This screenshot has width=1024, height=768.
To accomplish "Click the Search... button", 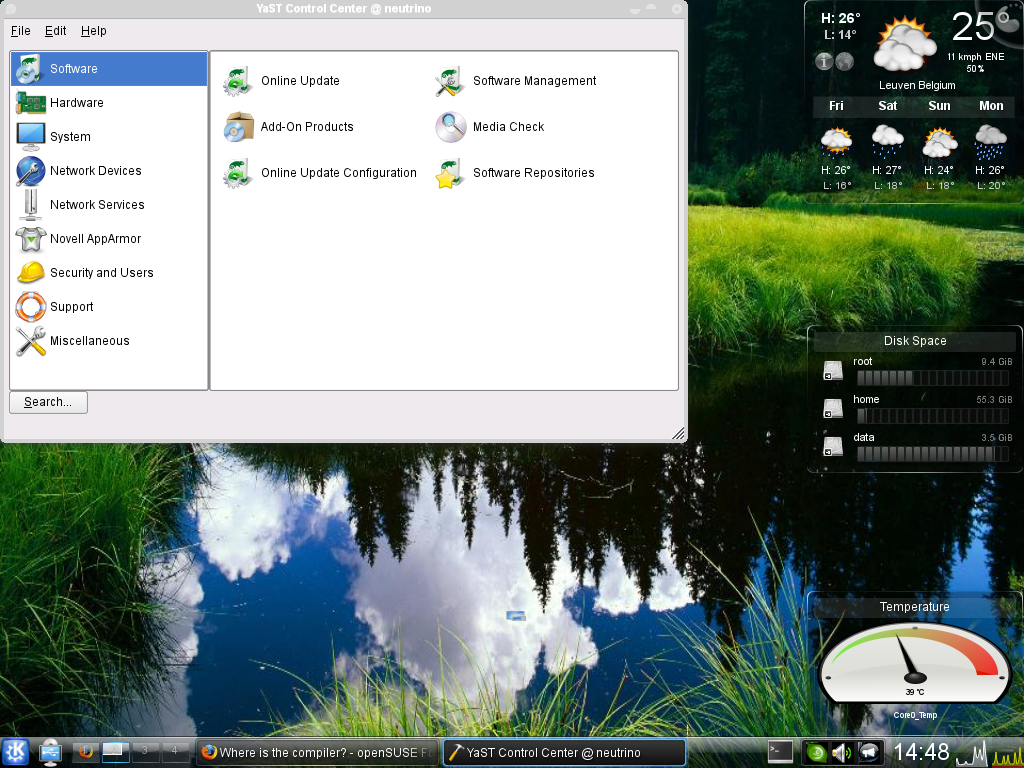I will [48, 402].
